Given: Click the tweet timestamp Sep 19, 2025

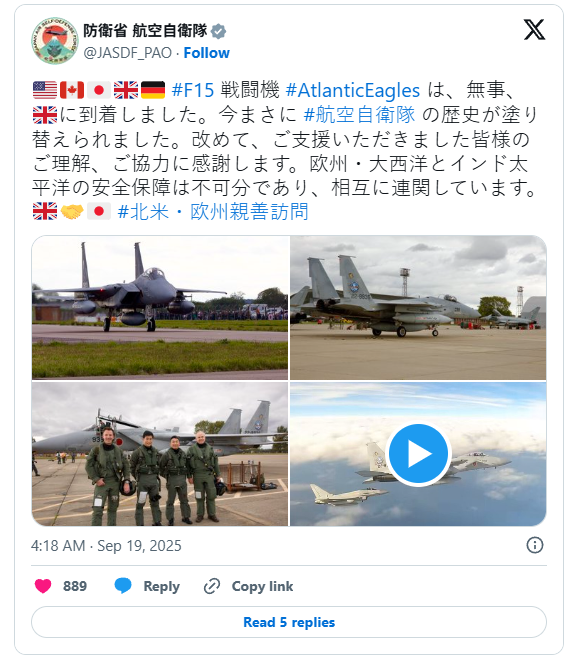Looking at the screenshot, I should tap(106, 545).
